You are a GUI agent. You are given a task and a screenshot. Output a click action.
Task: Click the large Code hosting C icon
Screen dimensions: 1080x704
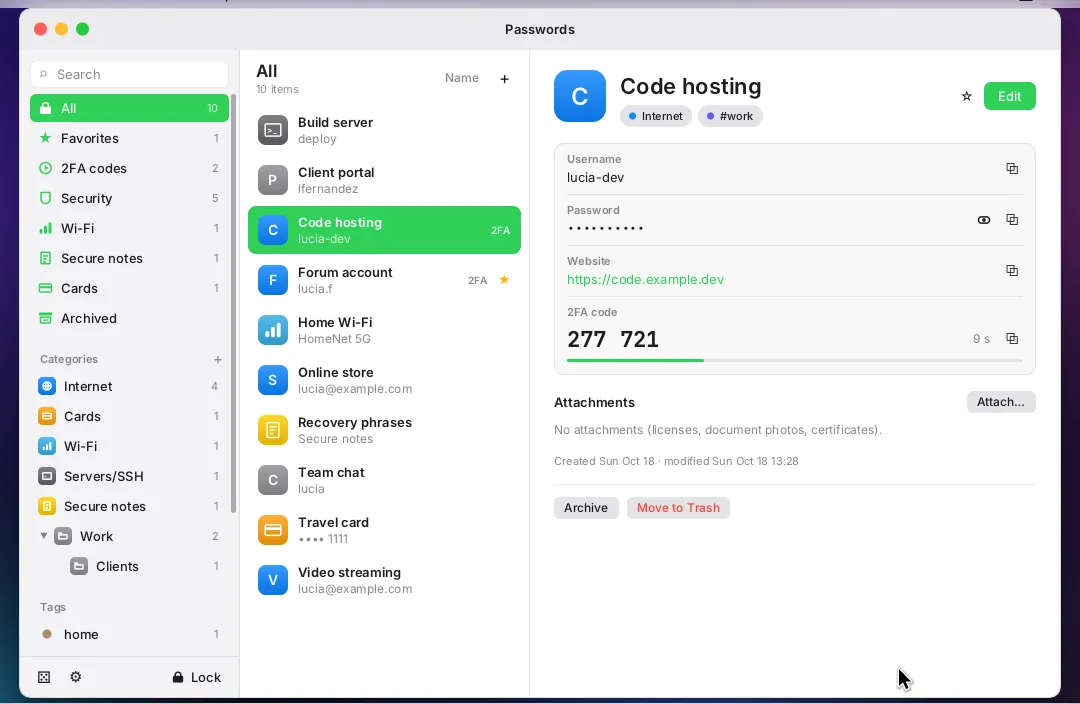coord(580,96)
